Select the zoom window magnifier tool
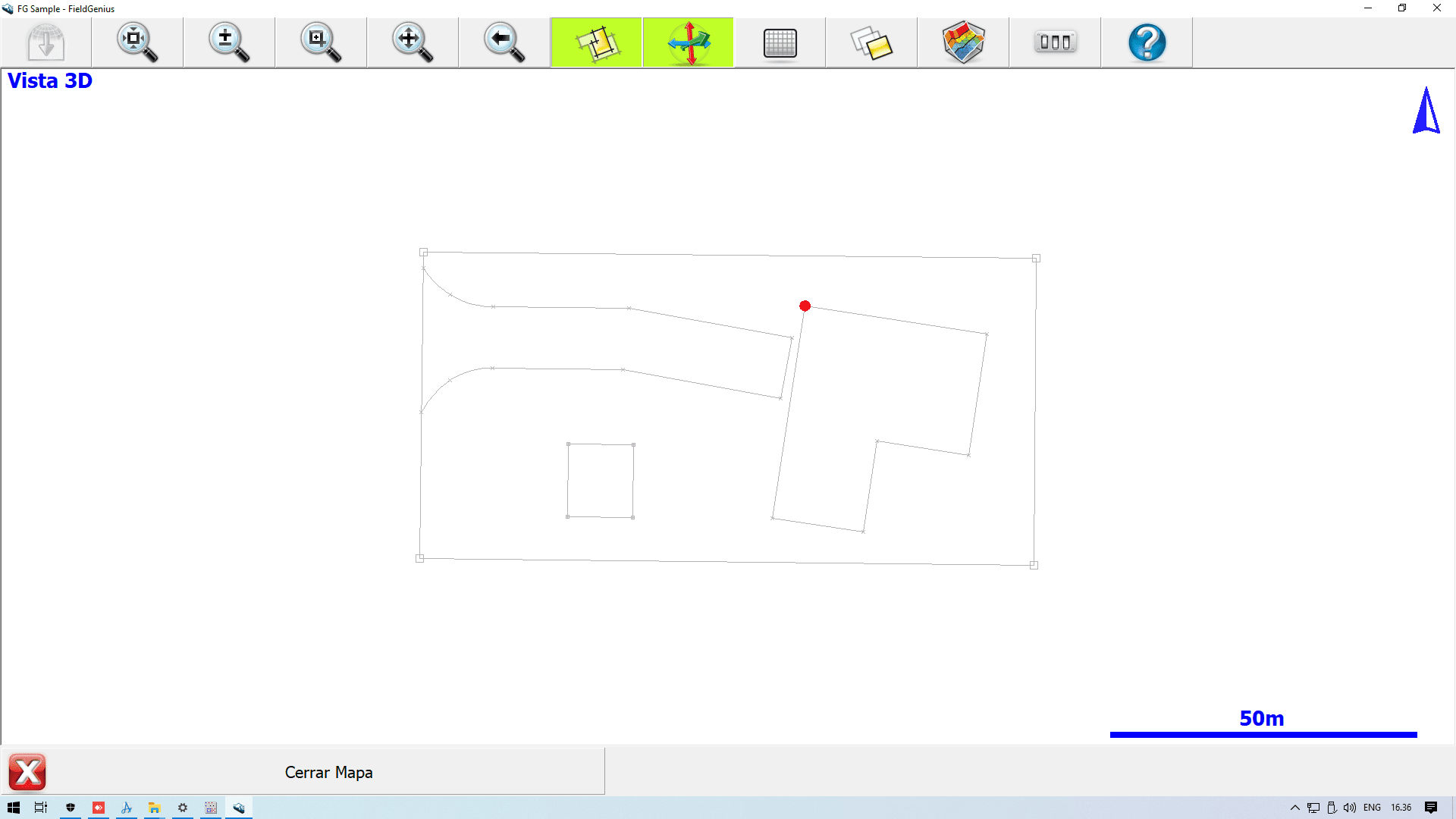 pos(321,42)
